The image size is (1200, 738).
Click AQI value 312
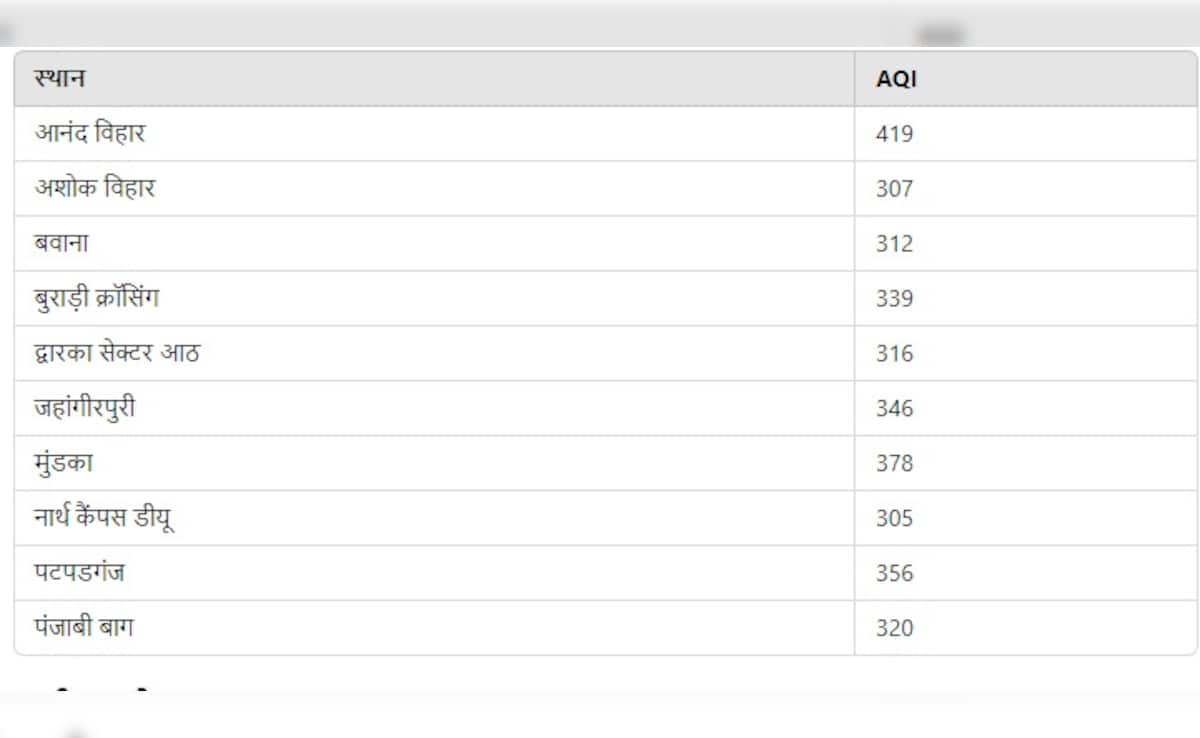(894, 244)
